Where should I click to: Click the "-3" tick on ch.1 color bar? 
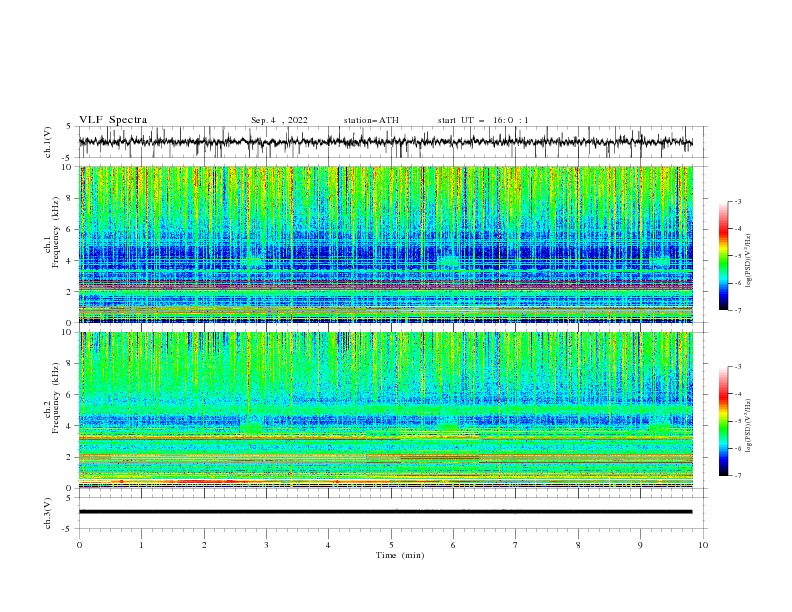coord(738,201)
